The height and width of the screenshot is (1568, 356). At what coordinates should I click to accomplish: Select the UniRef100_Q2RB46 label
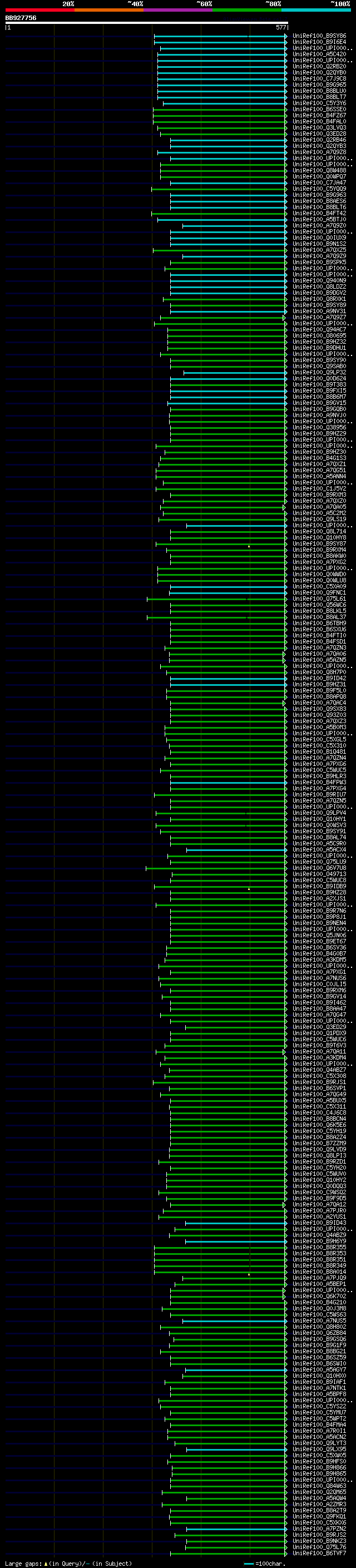(319, 140)
